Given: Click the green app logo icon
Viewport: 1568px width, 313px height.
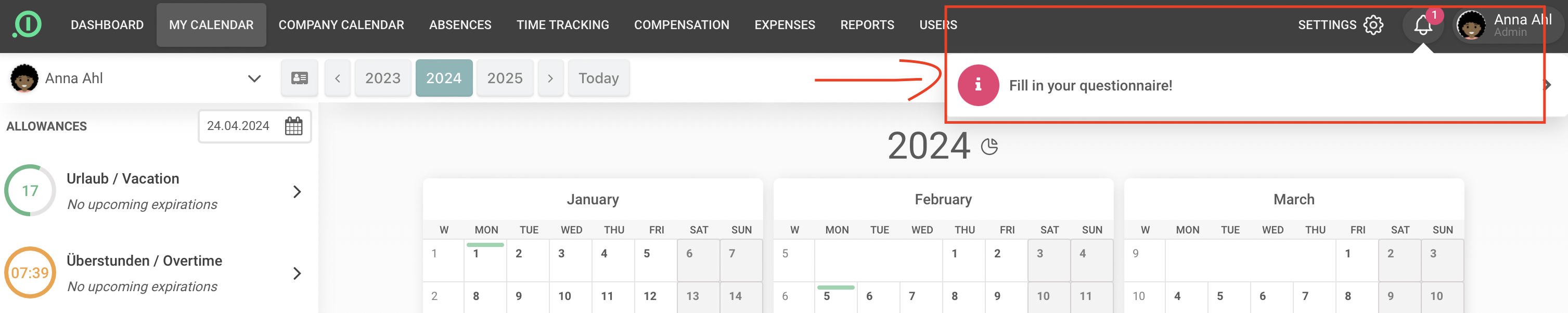Looking at the screenshot, I should [27, 24].
